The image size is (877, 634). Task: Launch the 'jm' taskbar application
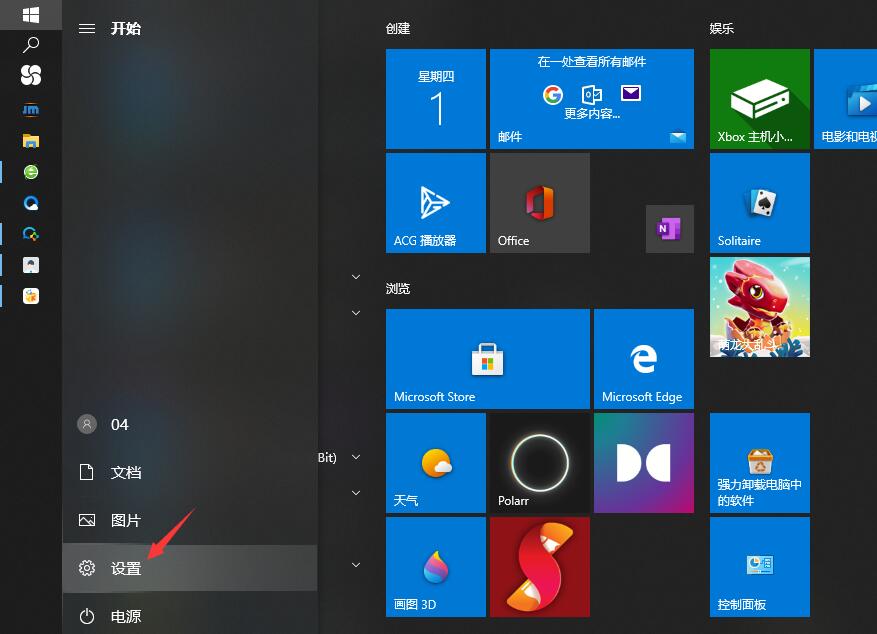click(x=31, y=110)
